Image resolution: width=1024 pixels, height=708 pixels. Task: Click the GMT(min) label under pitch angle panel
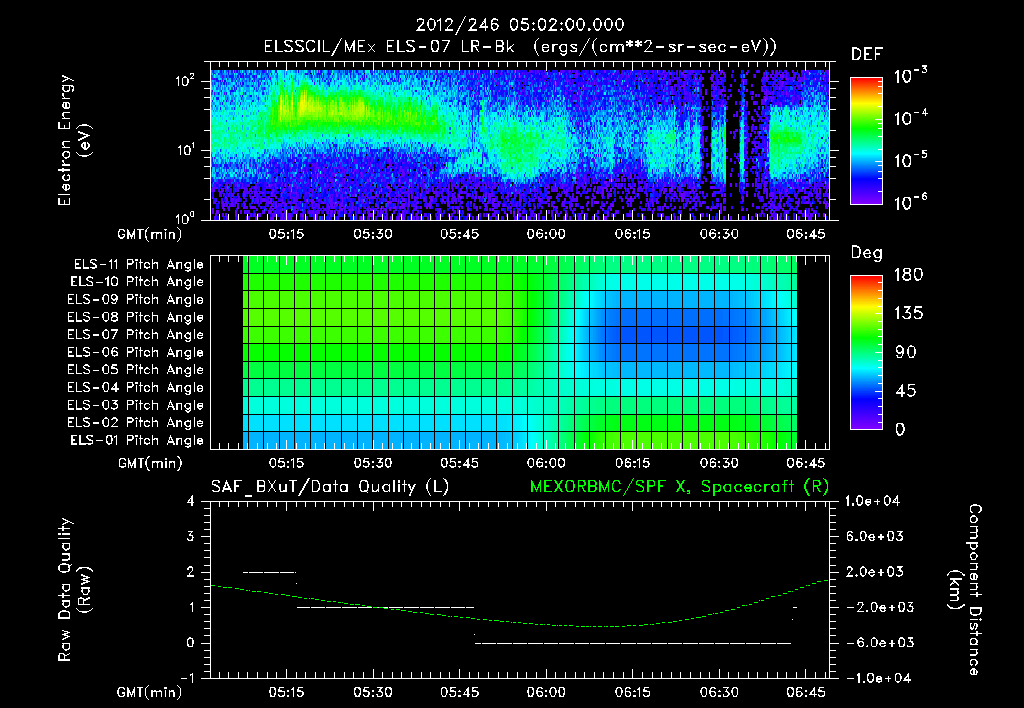150,463
